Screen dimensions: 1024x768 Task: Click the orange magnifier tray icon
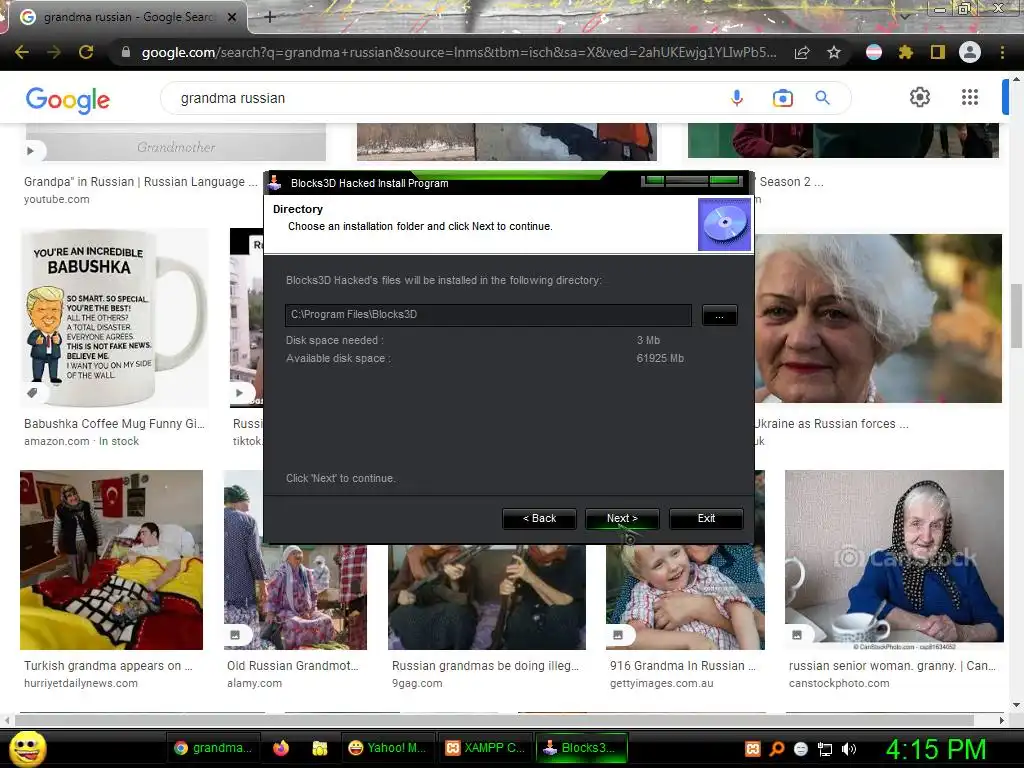pyautogui.click(x=776, y=749)
